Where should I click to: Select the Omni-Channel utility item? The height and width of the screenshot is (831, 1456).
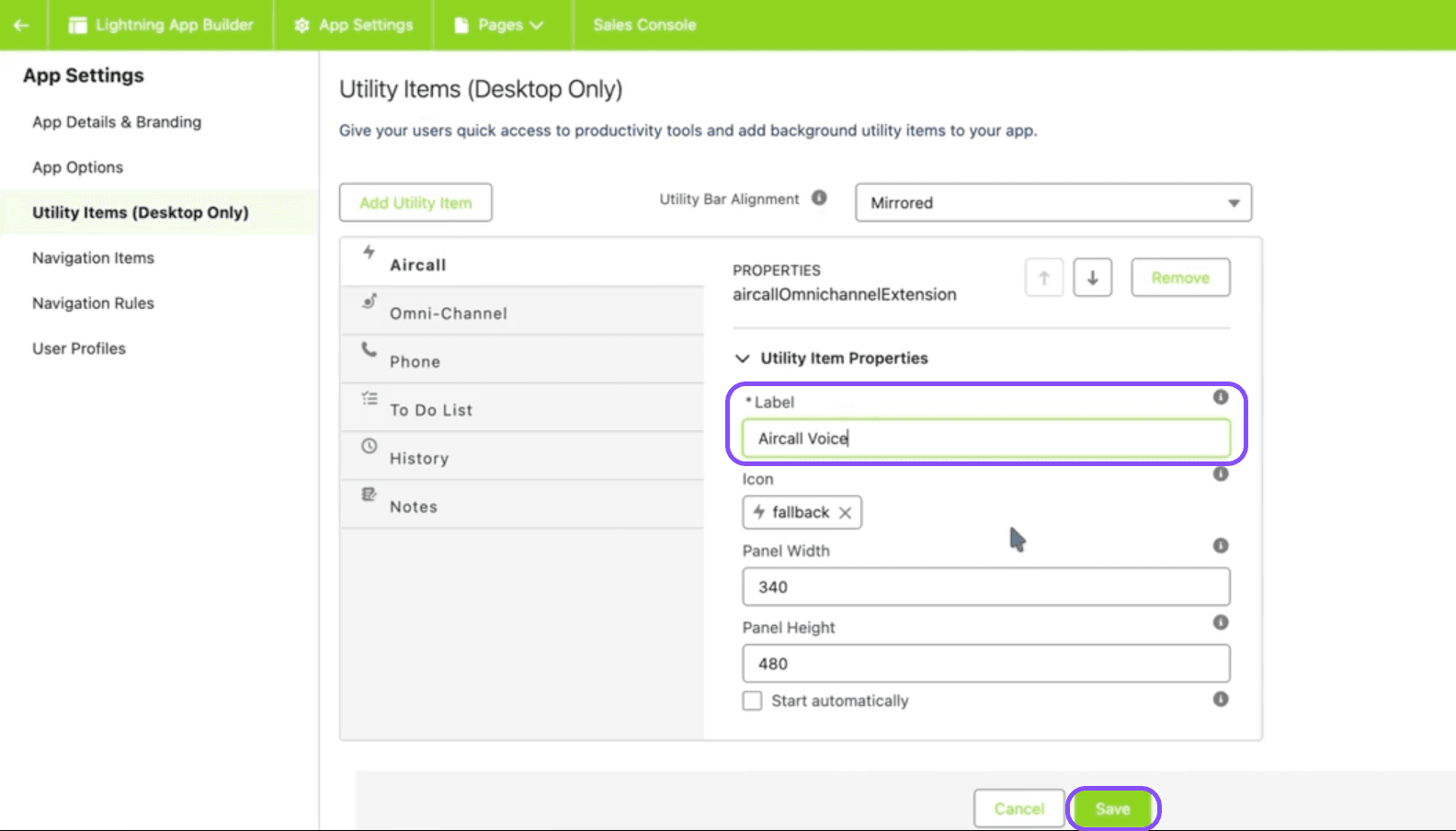pos(522,312)
